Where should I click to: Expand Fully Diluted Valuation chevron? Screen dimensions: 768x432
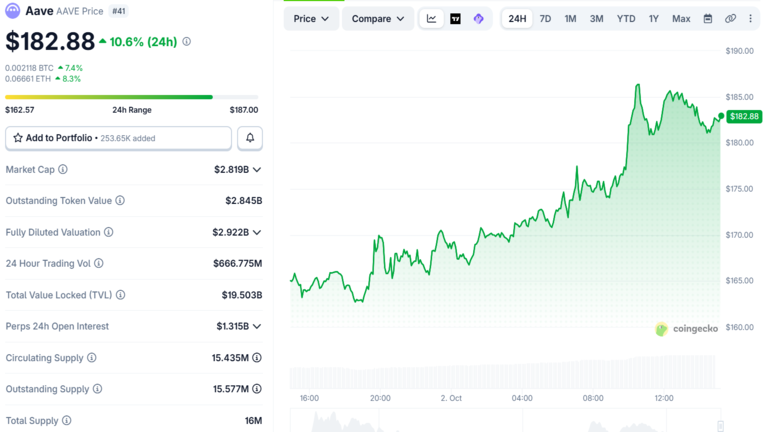click(x=257, y=232)
